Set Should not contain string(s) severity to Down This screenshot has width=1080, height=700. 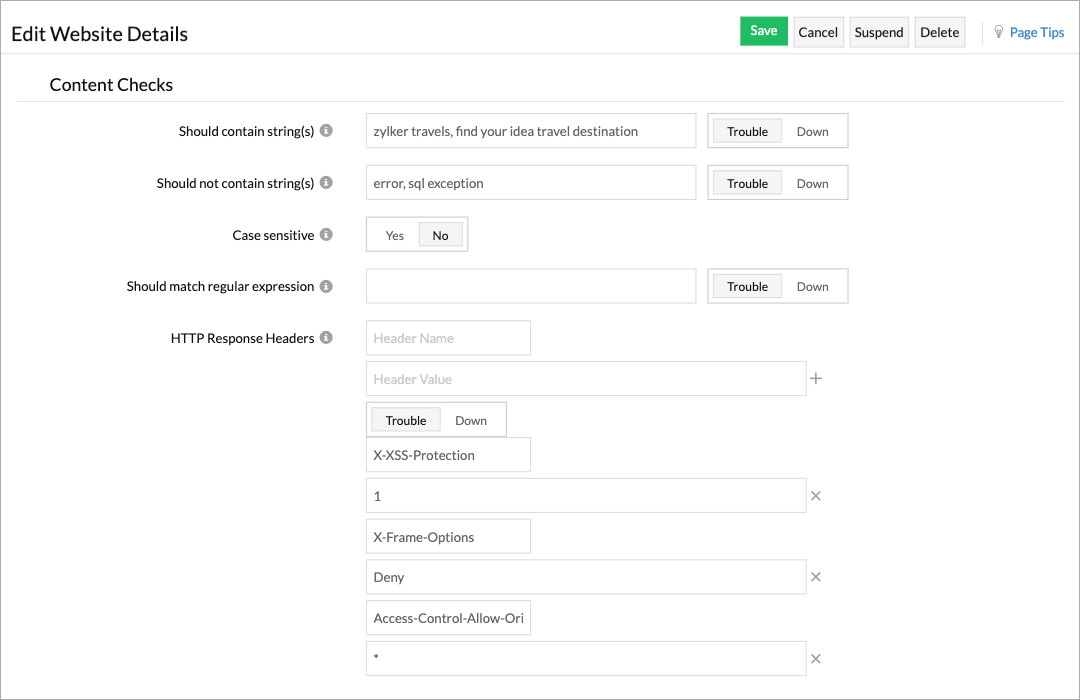click(813, 182)
